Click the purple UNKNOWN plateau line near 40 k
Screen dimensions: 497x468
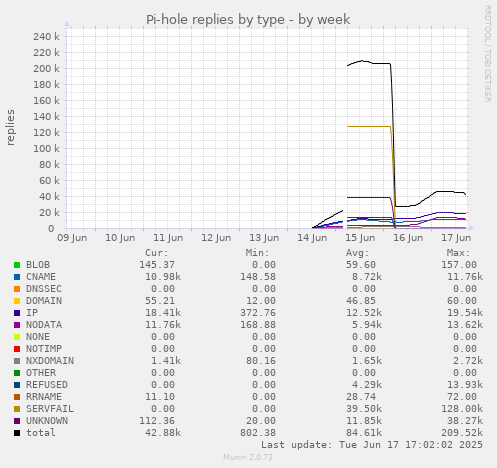click(x=369, y=197)
